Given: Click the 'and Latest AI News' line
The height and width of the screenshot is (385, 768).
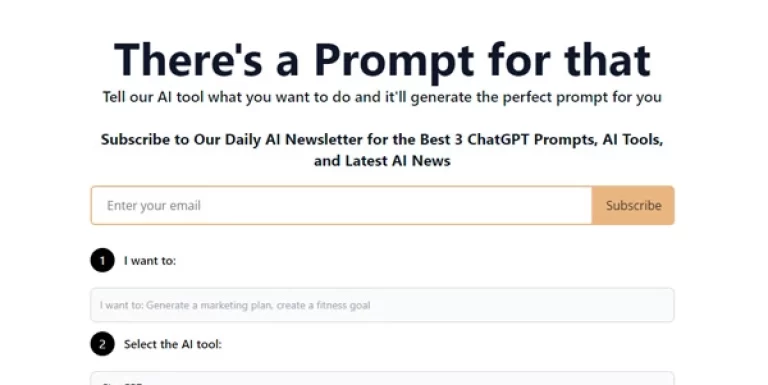Looking at the screenshot, I should [382, 161].
